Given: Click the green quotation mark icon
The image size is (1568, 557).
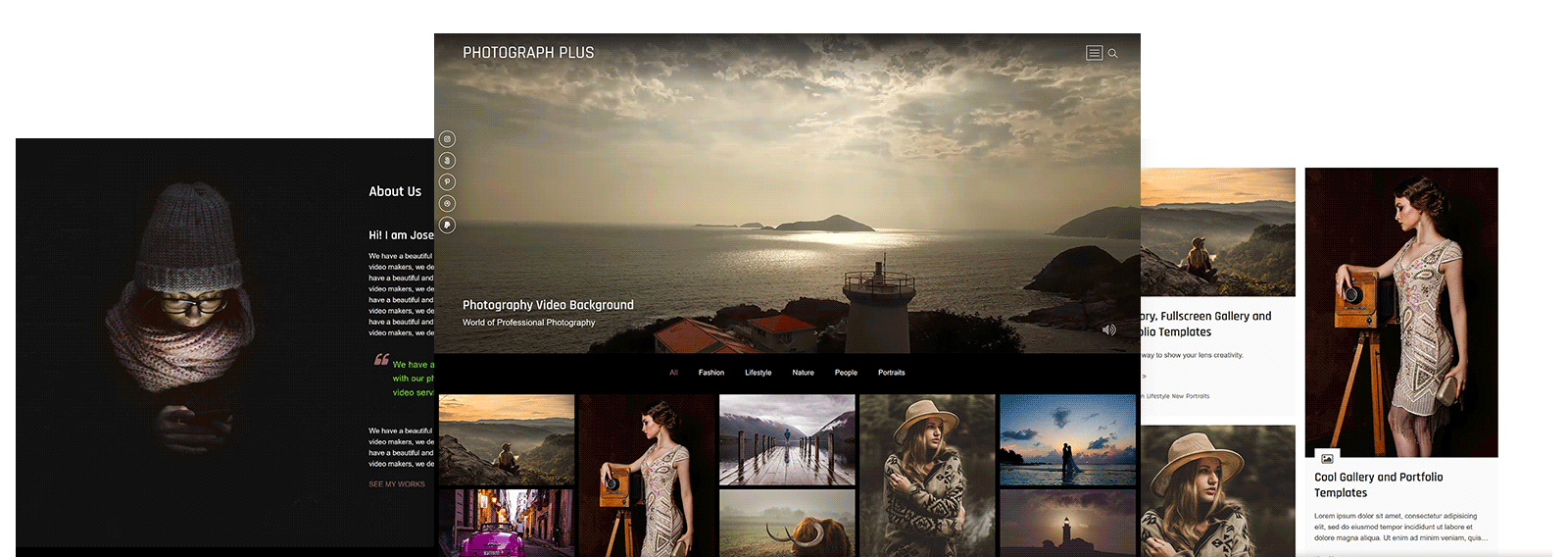Looking at the screenshot, I should (381, 360).
